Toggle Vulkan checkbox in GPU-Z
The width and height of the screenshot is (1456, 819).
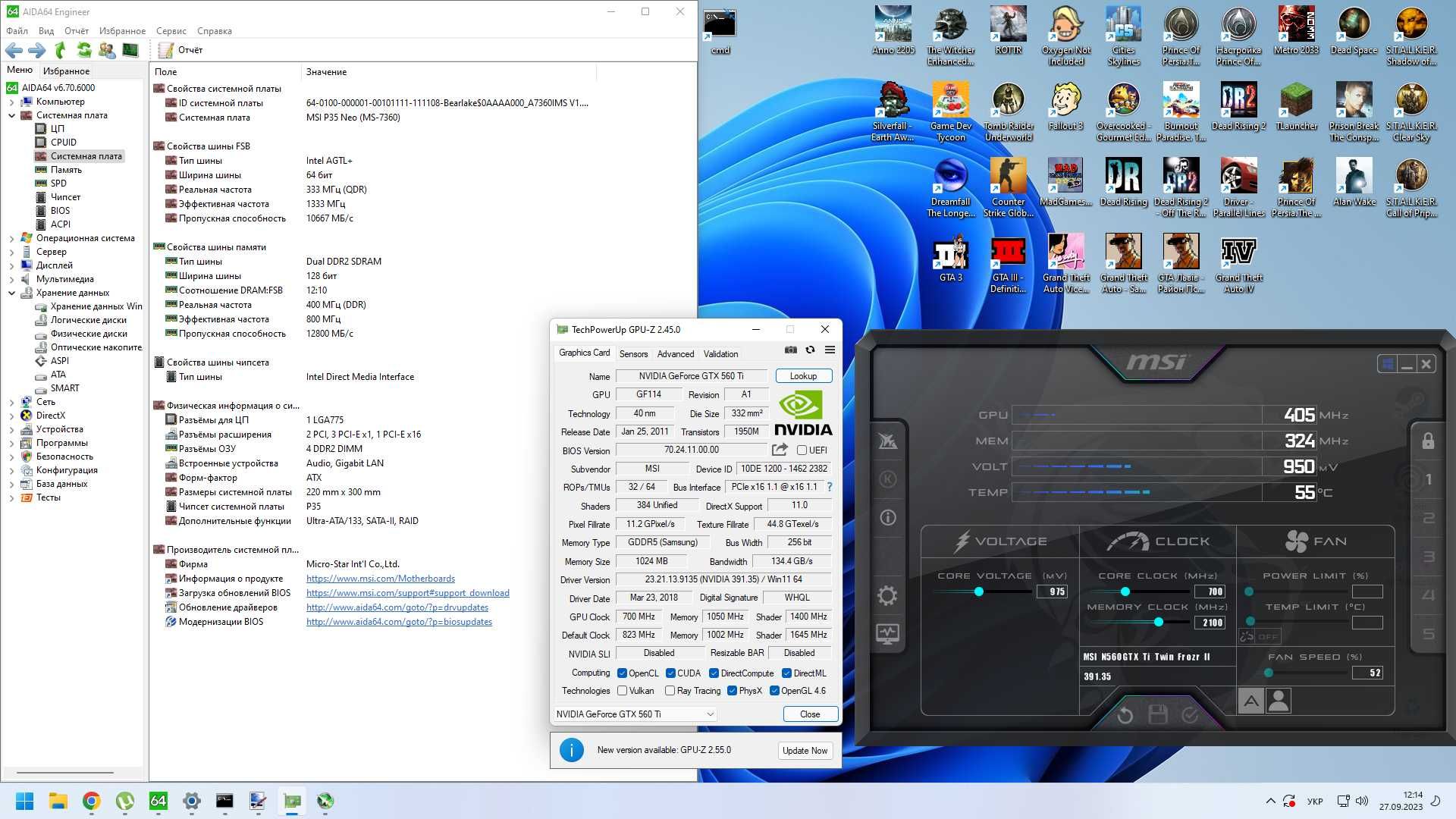coord(622,691)
